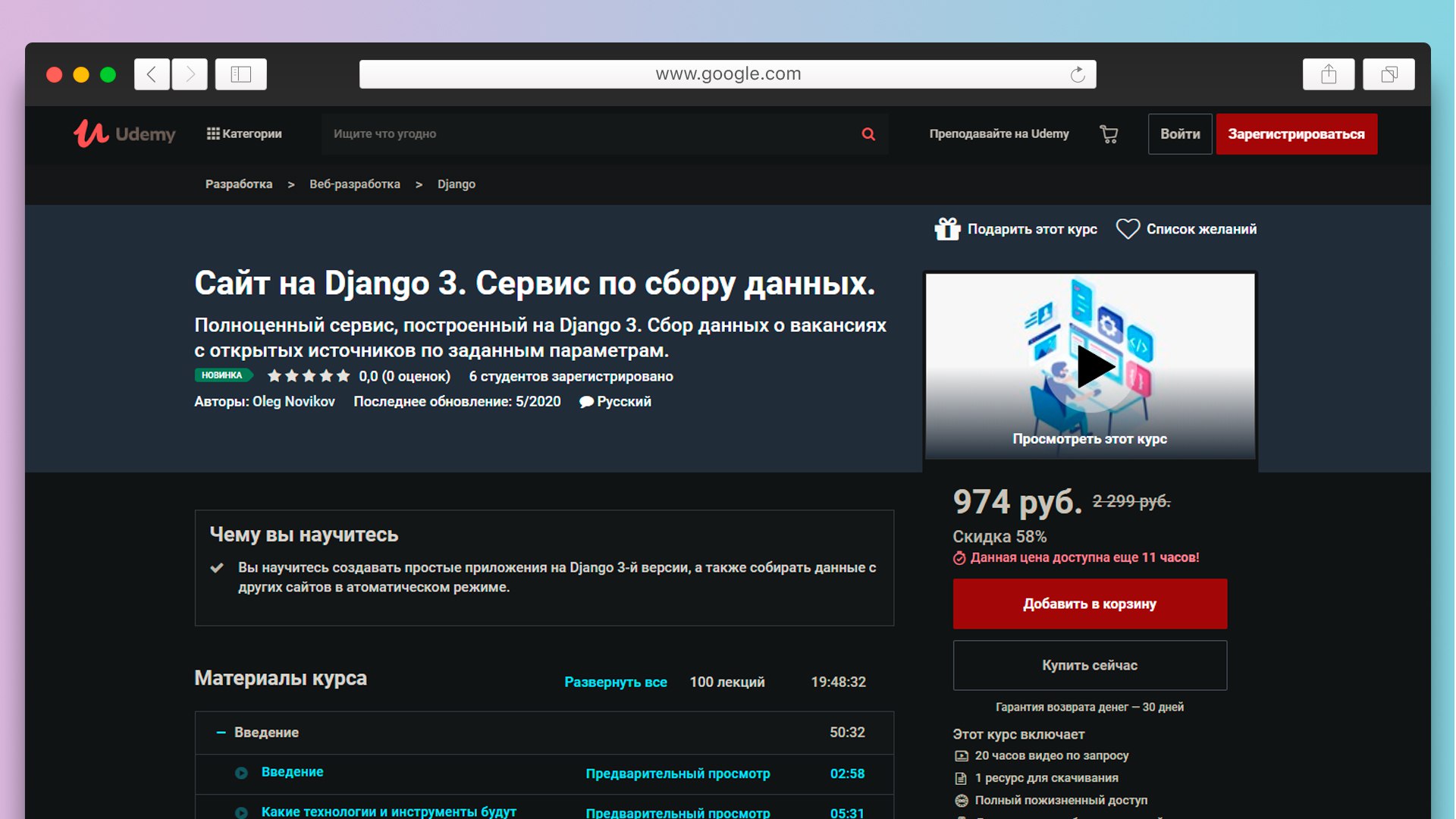
Task: Click the five-star rating icons
Action: 309,375
